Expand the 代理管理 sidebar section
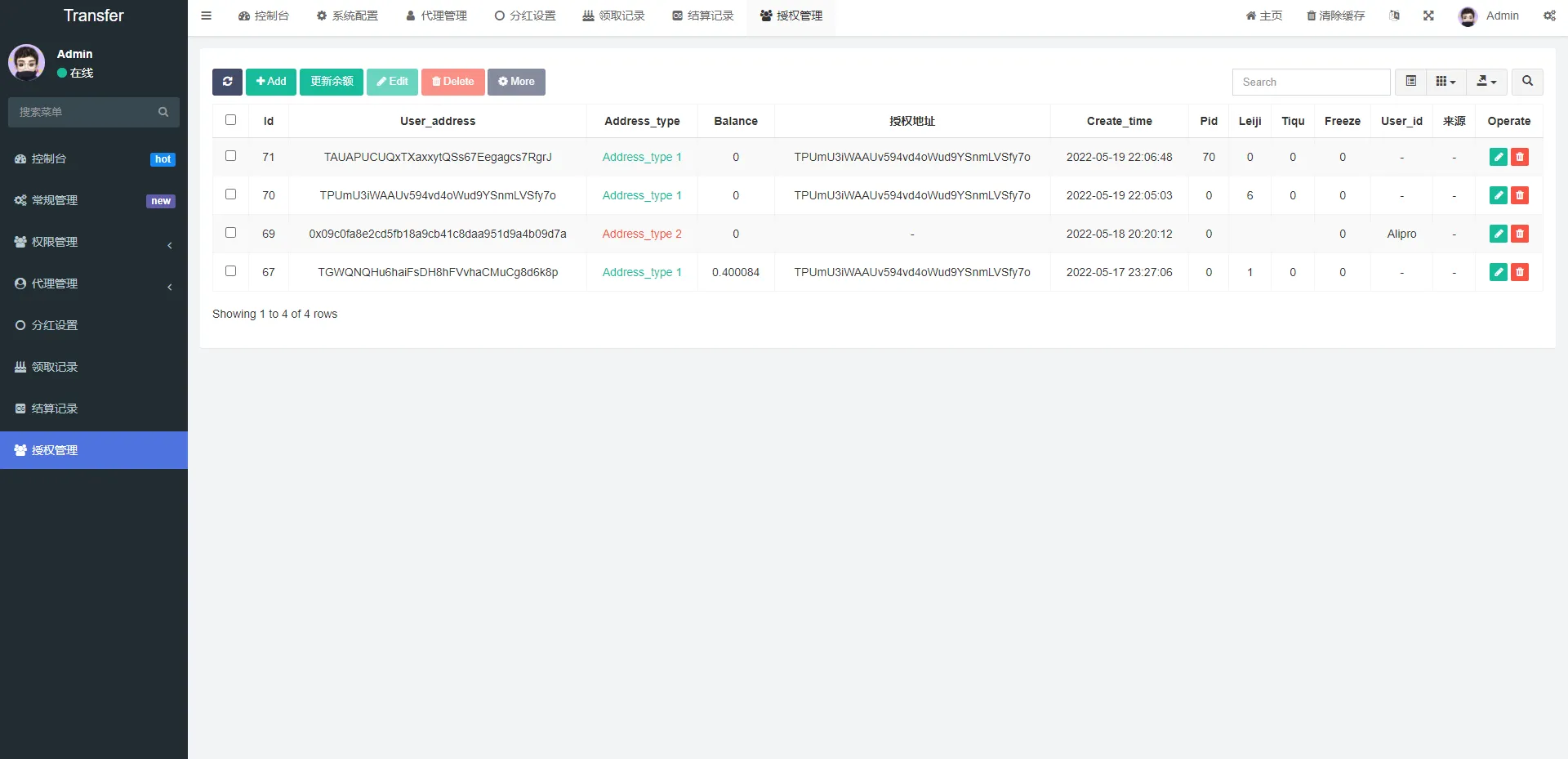This screenshot has height=759, width=1568. (x=93, y=284)
